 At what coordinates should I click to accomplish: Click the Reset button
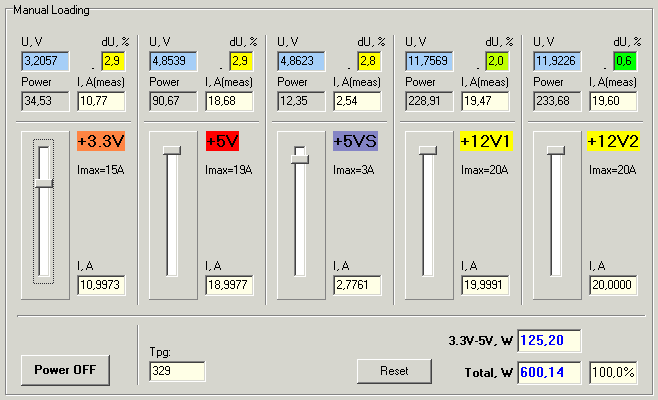pyautogui.click(x=394, y=371)
